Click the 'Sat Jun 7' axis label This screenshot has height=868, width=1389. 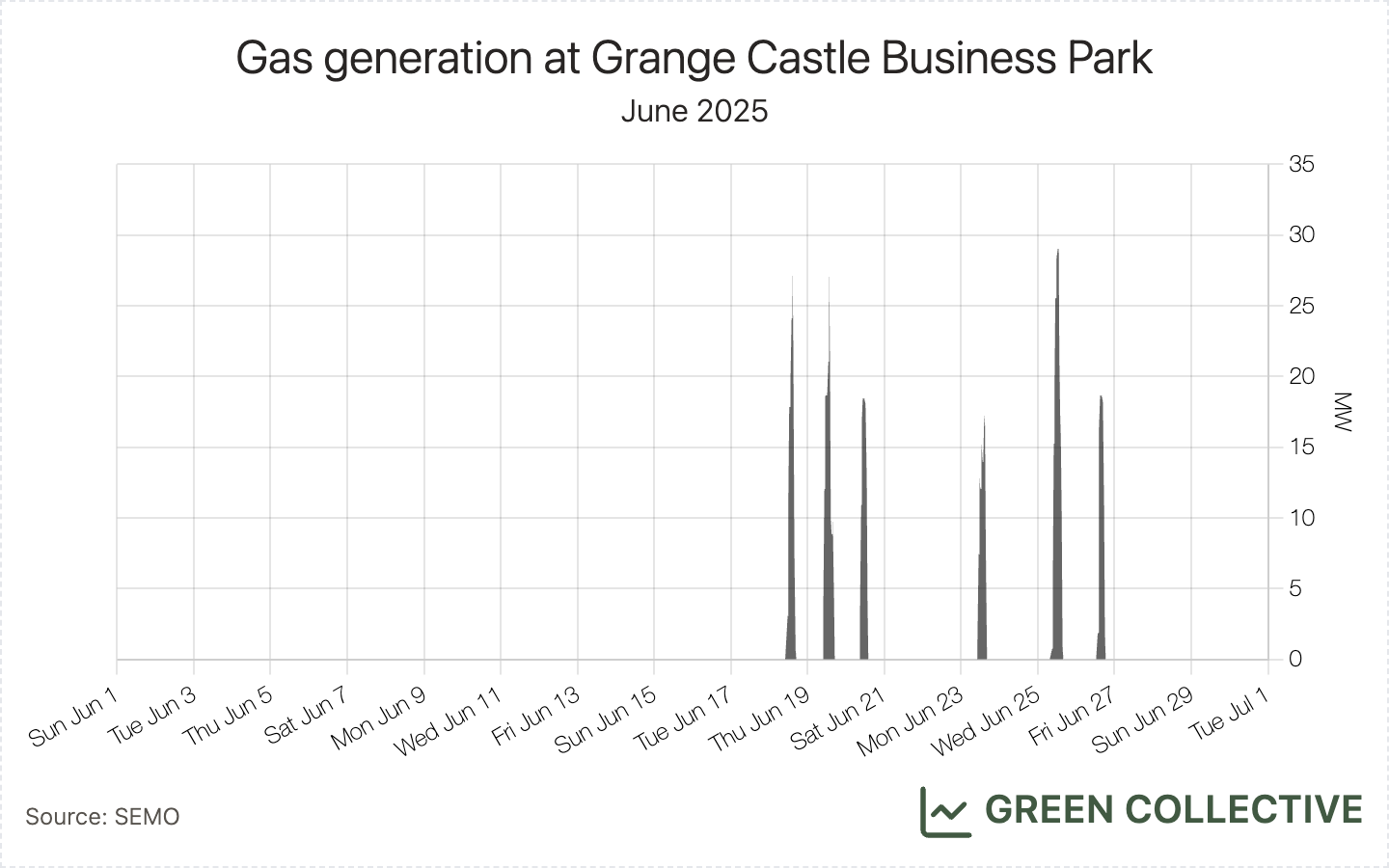click(306, 715)
